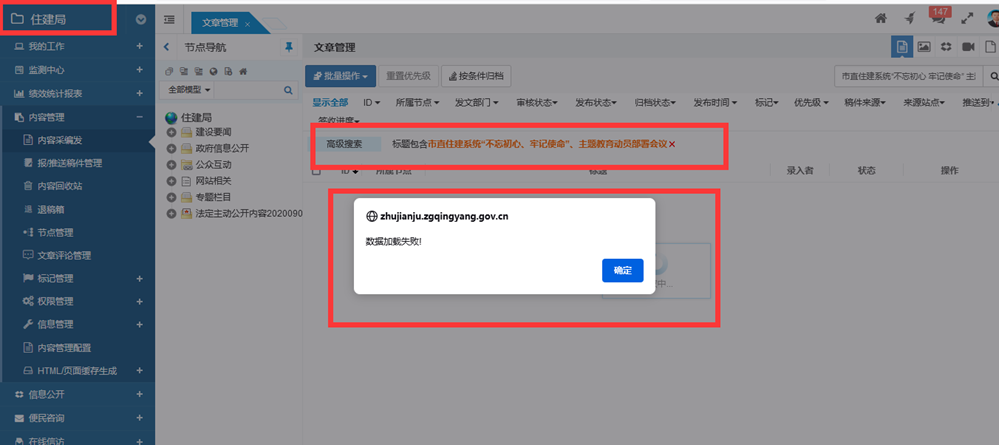This screenshot has width=999, height=445.
Task: Expand the 法定主动公开内容 tree node
Action: click(171, 214)
